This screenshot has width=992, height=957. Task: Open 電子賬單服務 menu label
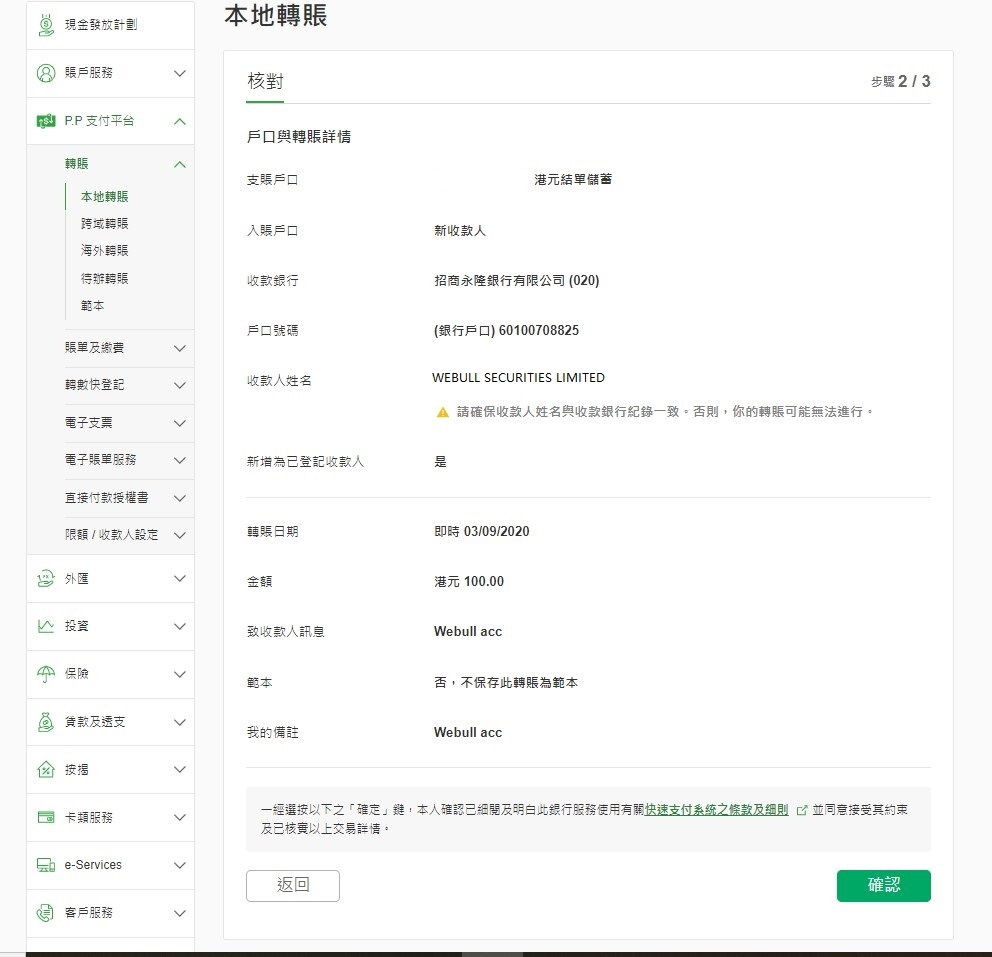coord(100,460)
